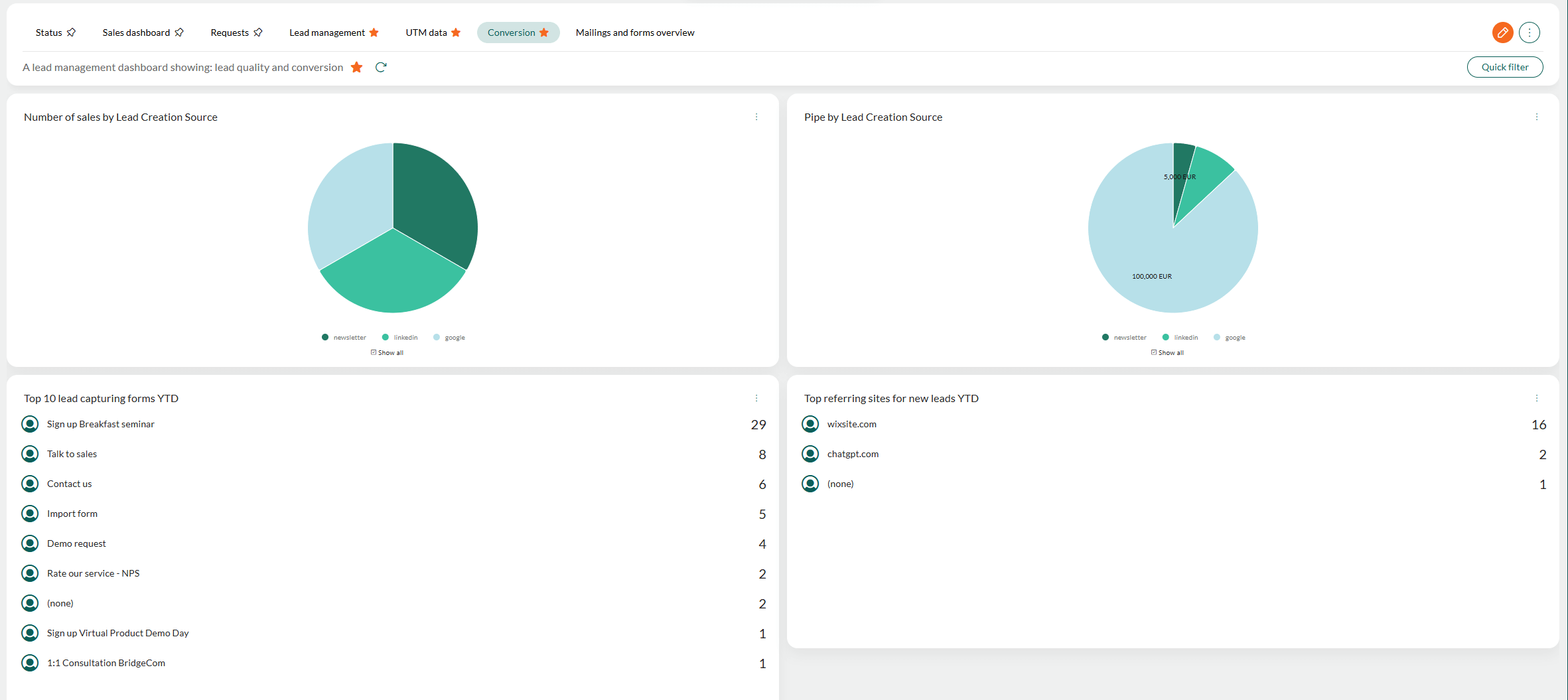Image resolution: width=1568 pixels, height=700 pixels.
Task: Open options menu on Number of sales widget
Action: click(x=757, y=117)
